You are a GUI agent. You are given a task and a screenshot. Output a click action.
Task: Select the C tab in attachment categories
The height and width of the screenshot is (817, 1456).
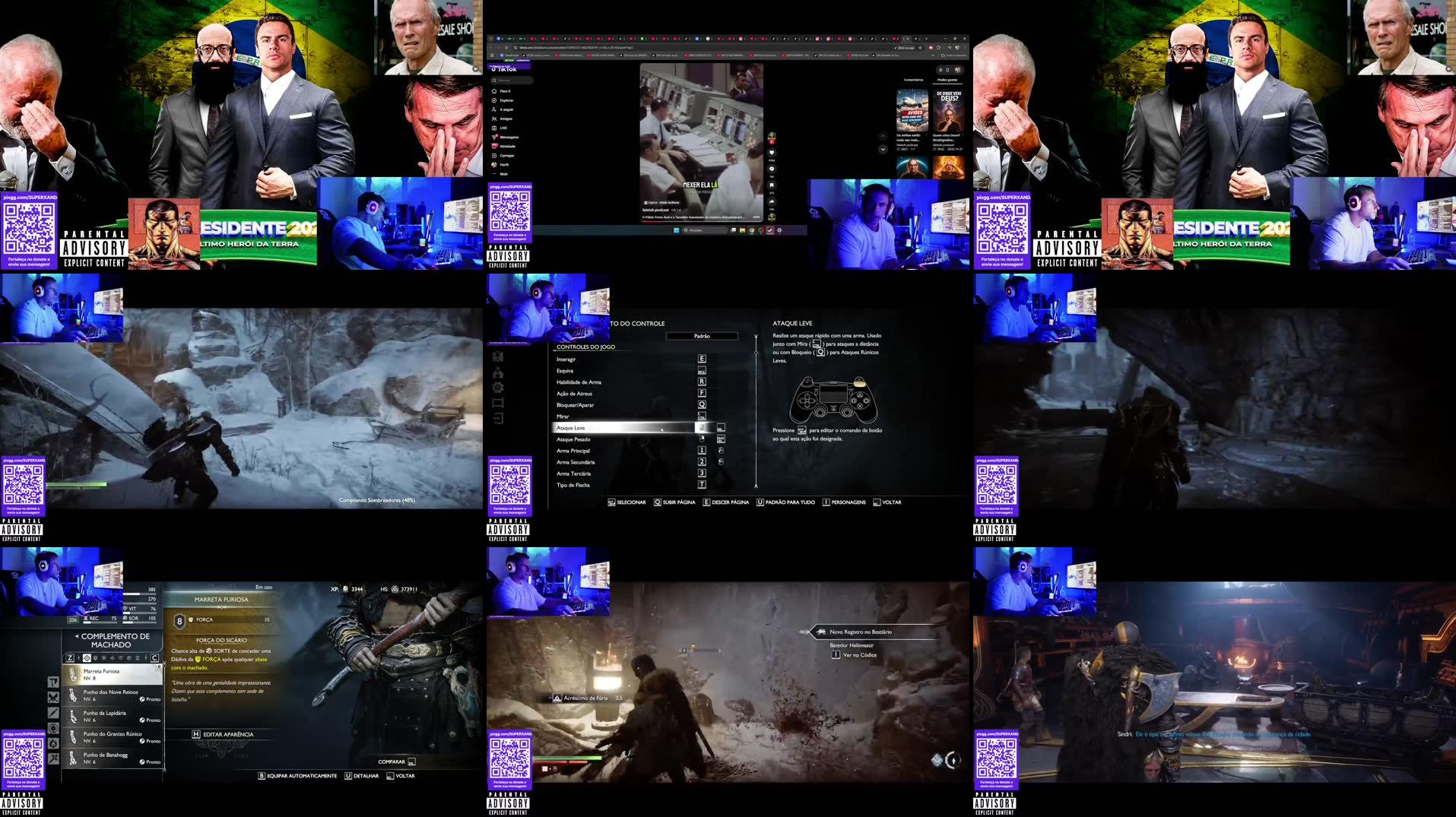coord(154,659)
